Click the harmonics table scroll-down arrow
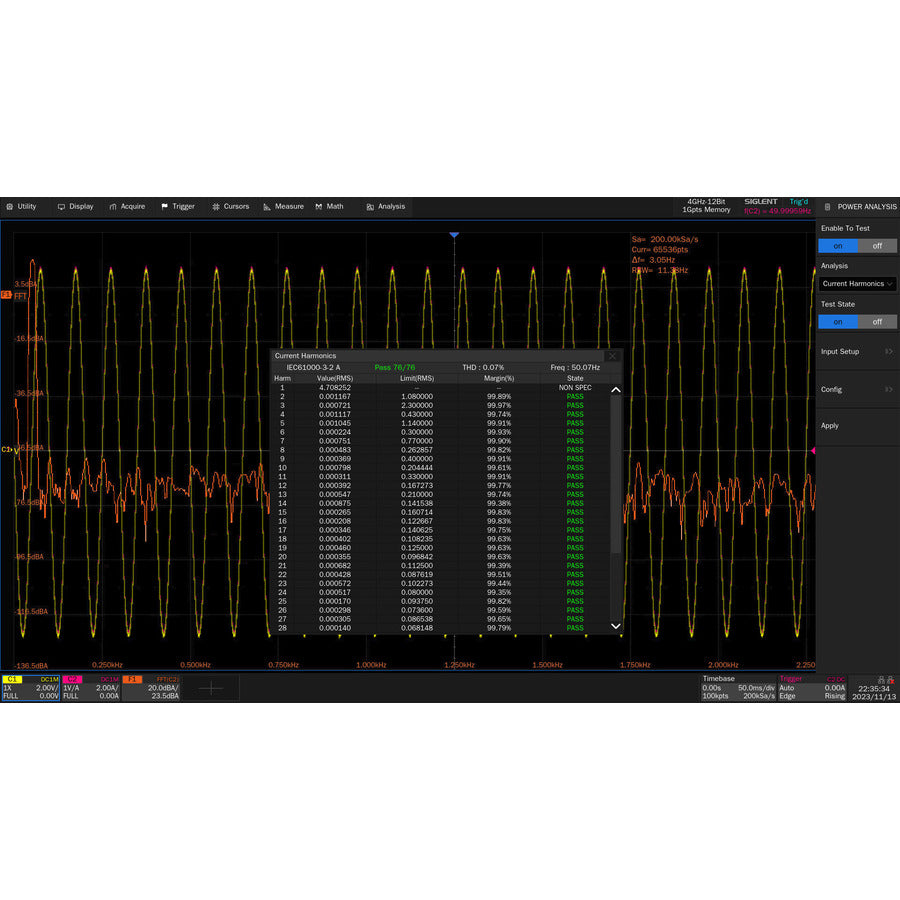Image resolution: width=900 pixels, height=900 pixels. 616,625
